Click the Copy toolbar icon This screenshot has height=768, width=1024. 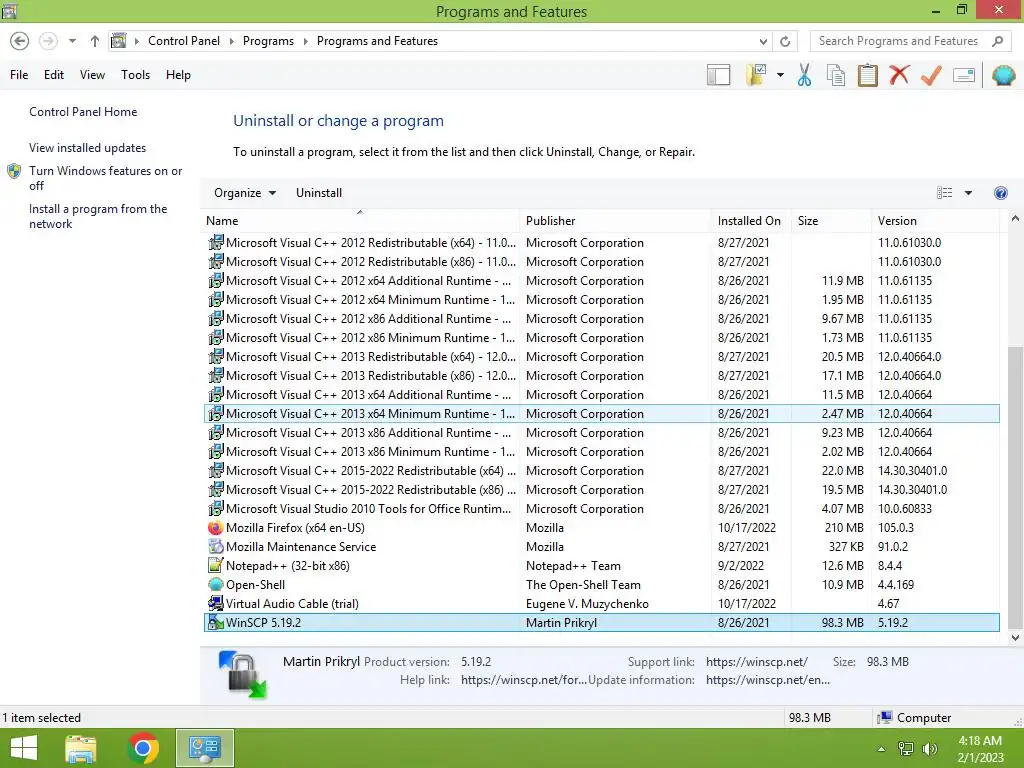(x=836, y=75)
